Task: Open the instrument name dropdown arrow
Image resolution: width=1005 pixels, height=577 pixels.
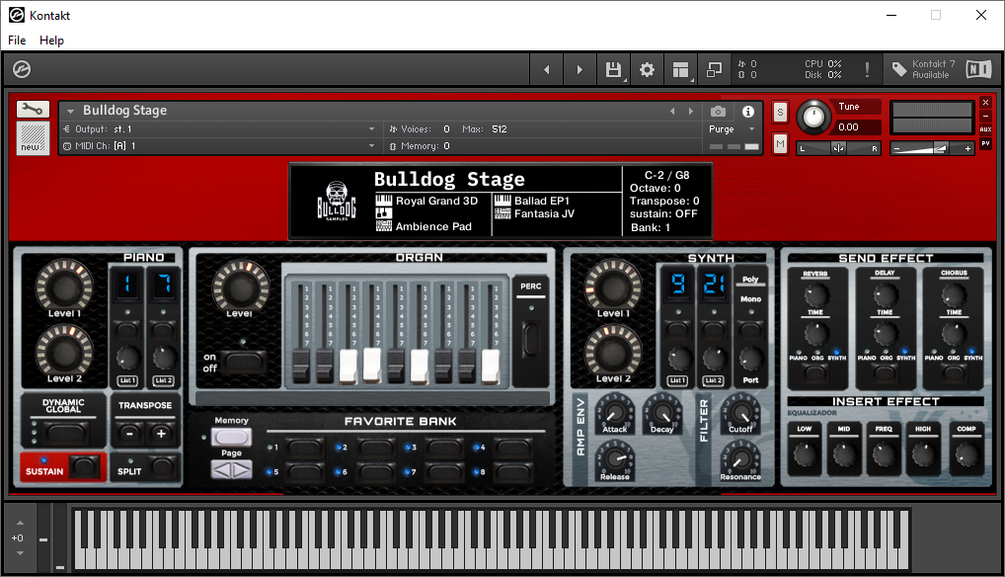Action: [71, 112]
